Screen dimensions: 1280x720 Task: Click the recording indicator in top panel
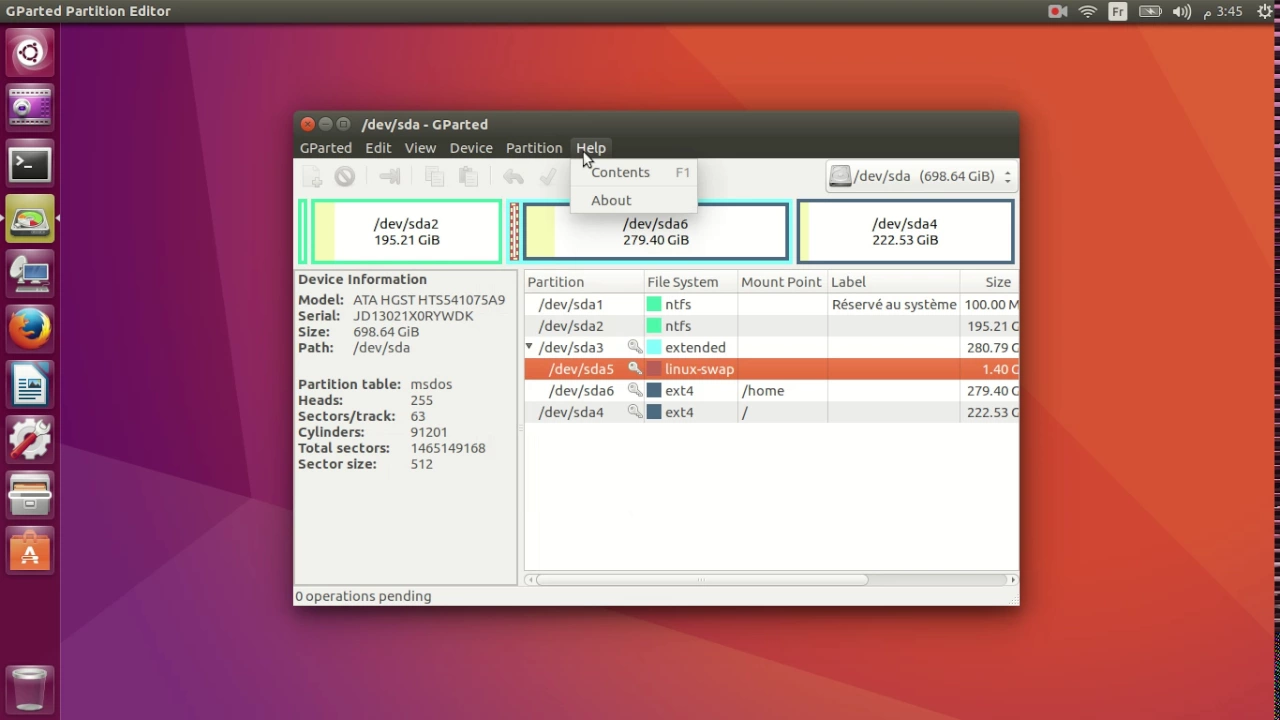pos(1057,11)
